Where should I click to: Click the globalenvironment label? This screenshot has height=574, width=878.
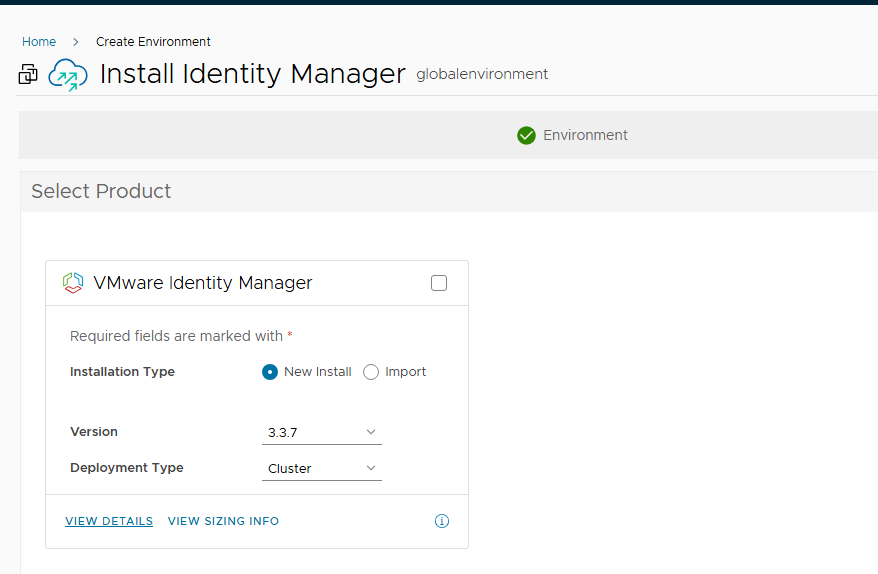(482, 74)
